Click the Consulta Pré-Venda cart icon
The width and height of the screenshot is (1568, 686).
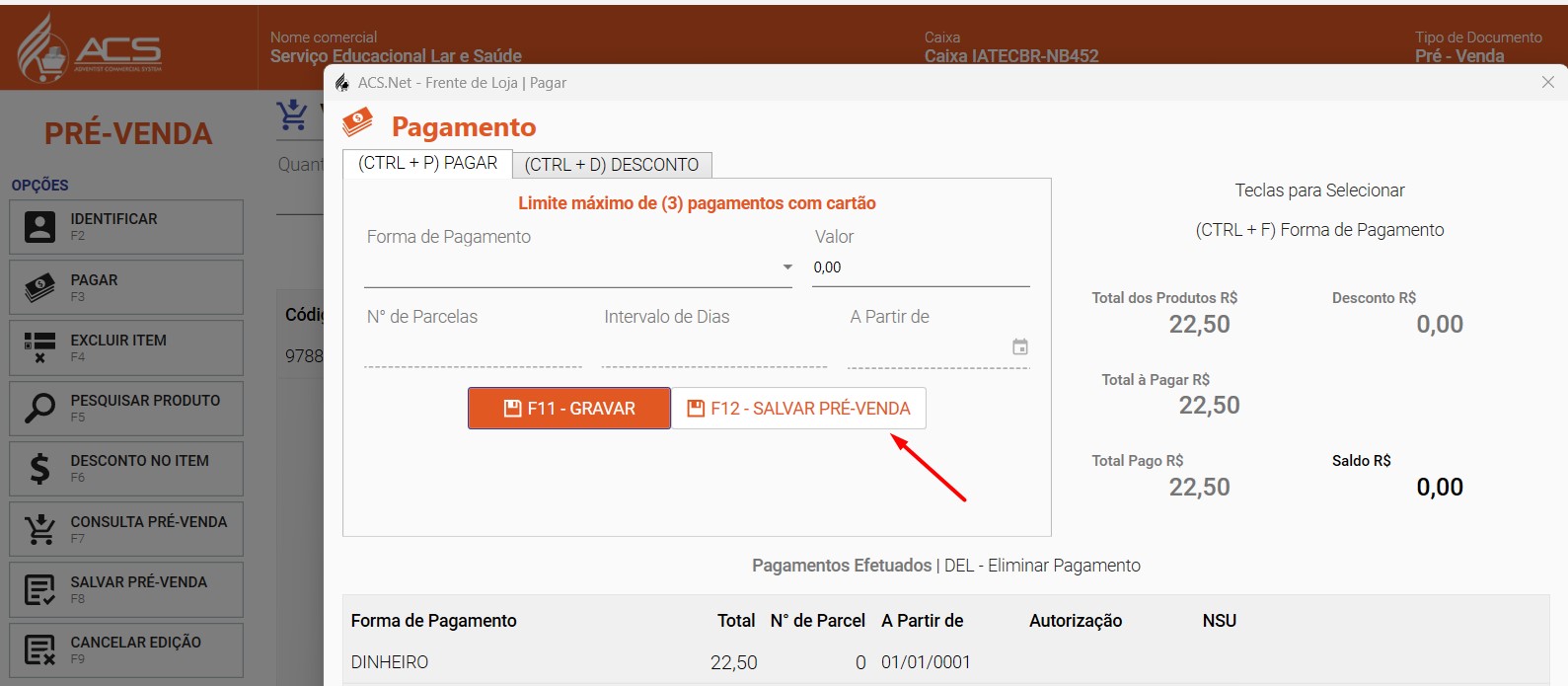[39, 529]
